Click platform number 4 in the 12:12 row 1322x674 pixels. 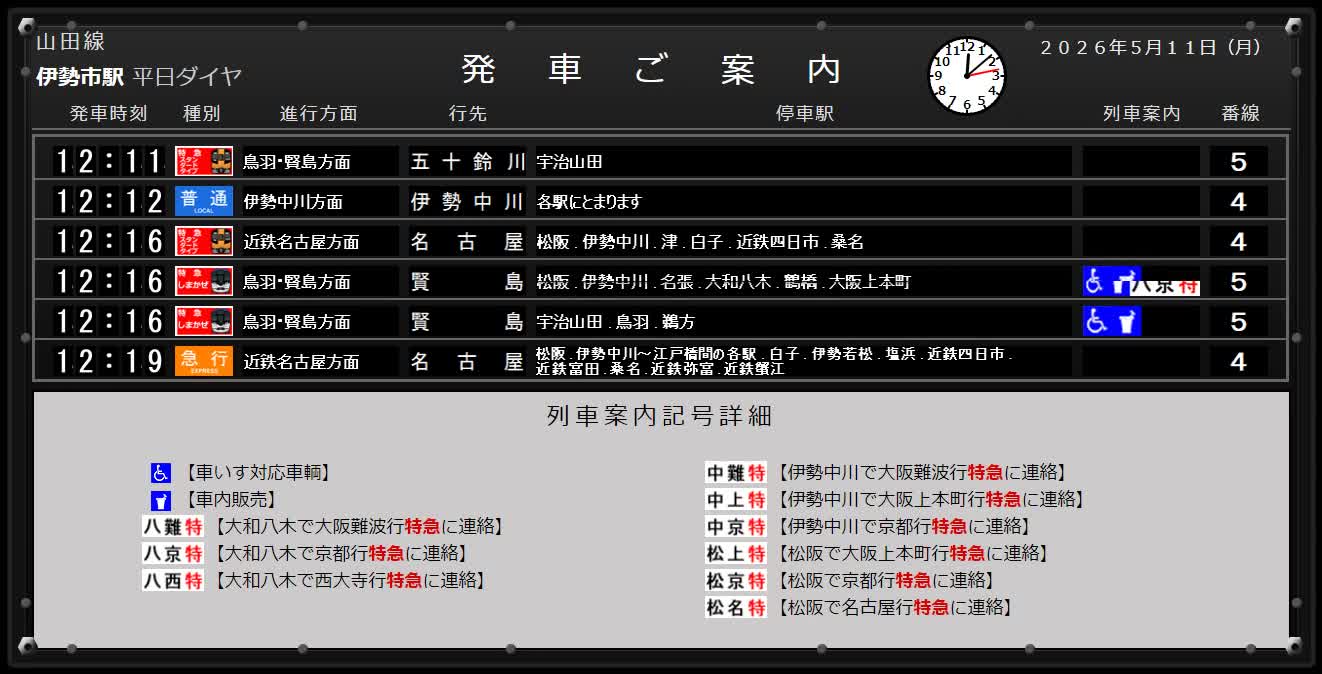(1239, 202)
